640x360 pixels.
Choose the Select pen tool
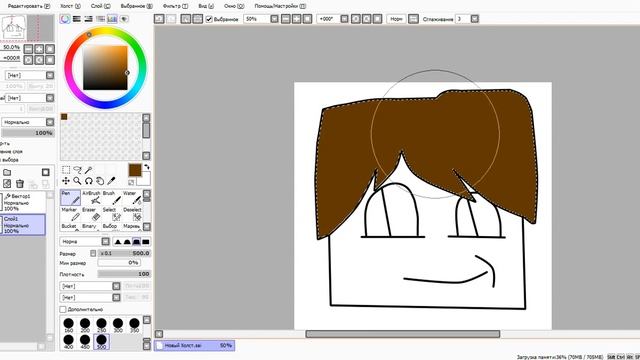(x=111, y=214)
